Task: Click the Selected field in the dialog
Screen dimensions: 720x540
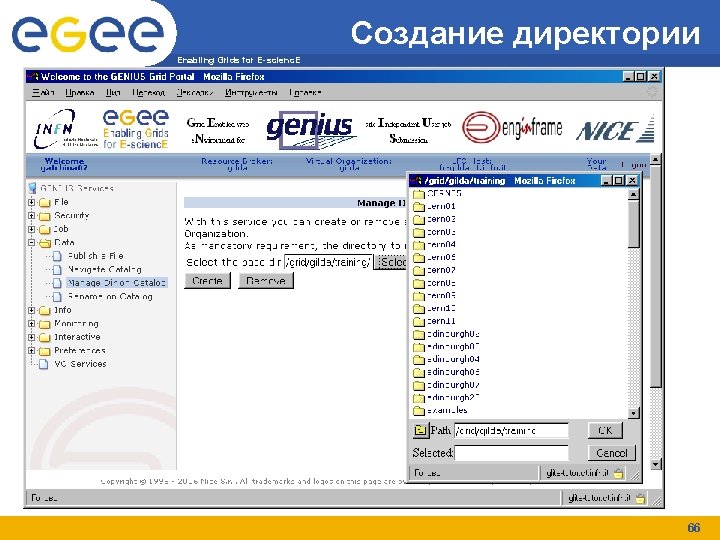Action: click(x=511, y=453)
